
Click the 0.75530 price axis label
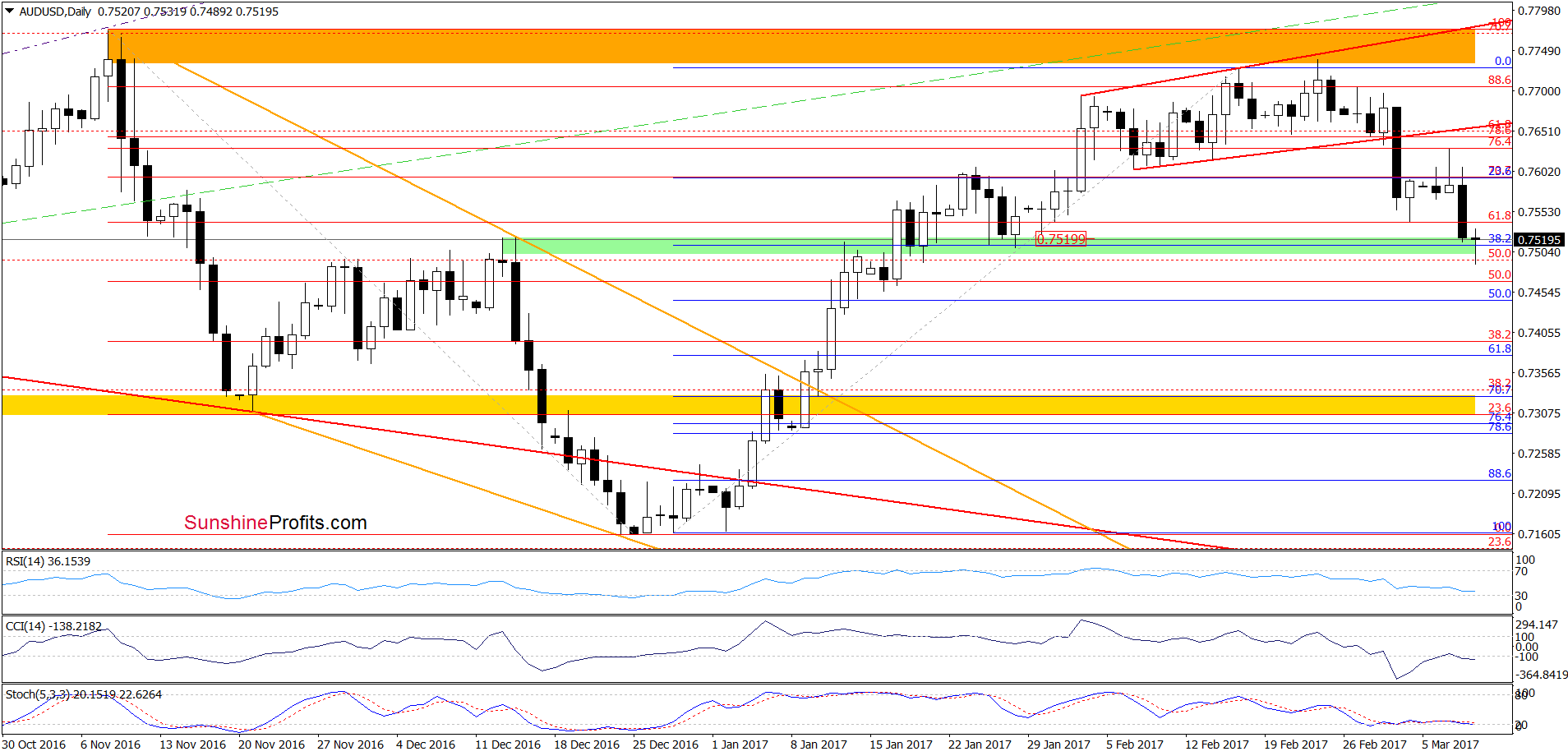point(1538,212)
